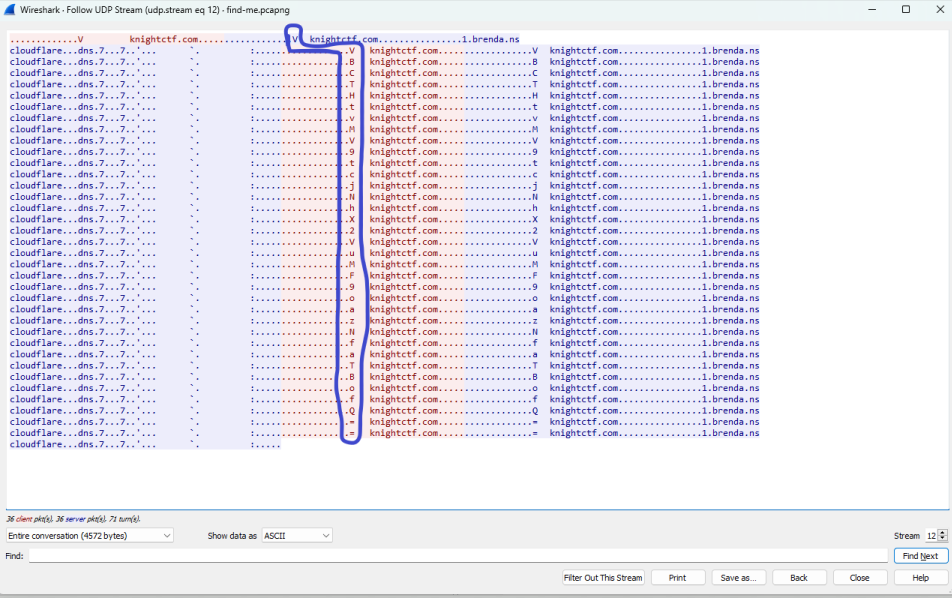The height and width of the screenshot is (598, 952).
Task: Click the '36 client pkt(s)' summary text
Action: coord(30,519)
